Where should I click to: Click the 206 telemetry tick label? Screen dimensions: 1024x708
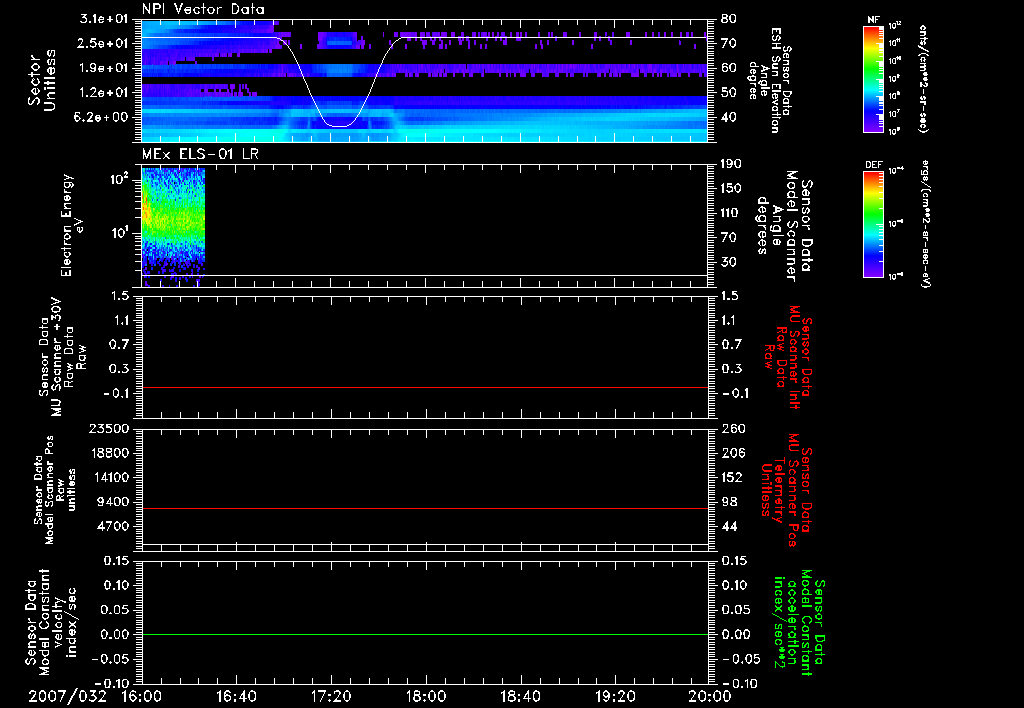tap(731, 453)
